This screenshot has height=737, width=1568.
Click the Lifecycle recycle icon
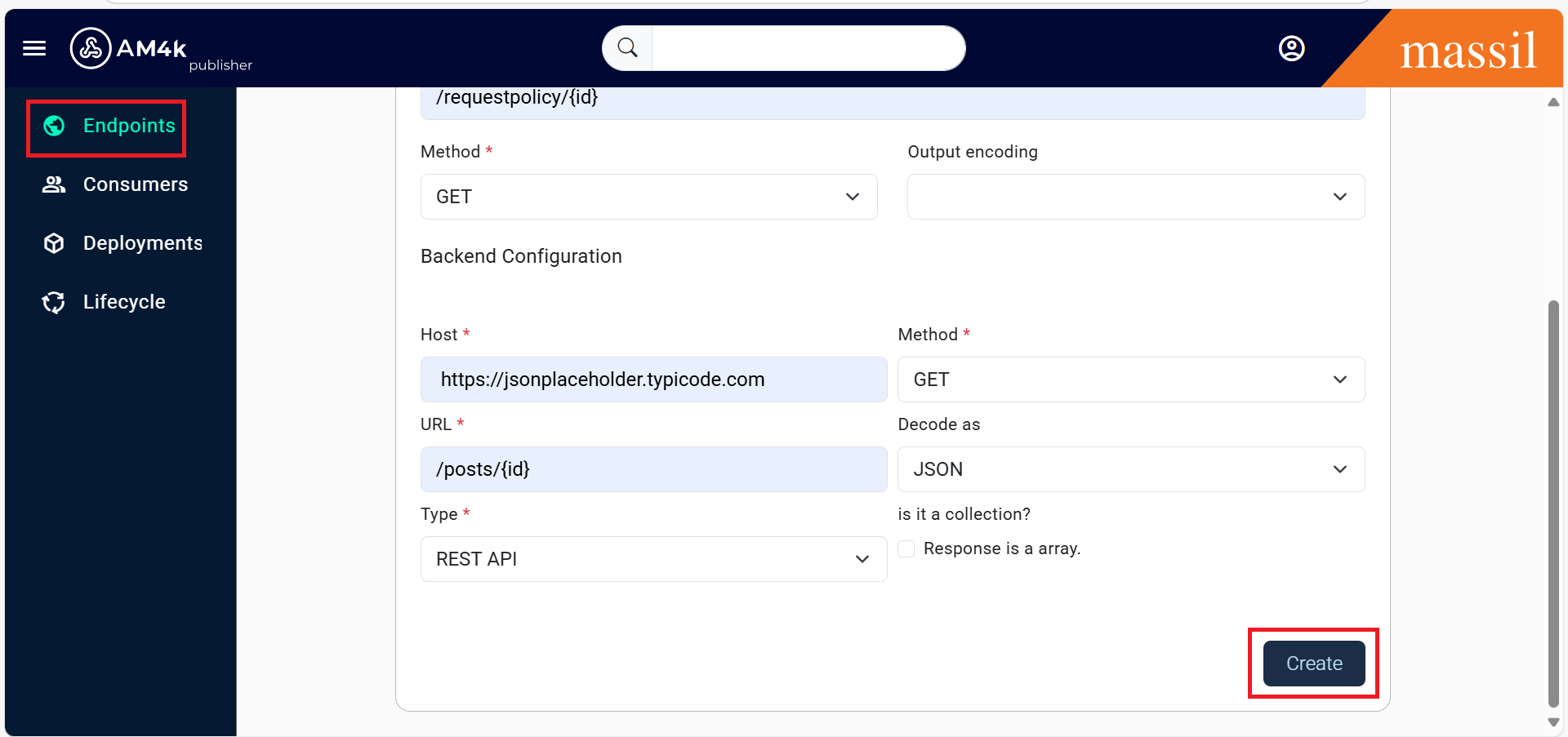point(54,302)
